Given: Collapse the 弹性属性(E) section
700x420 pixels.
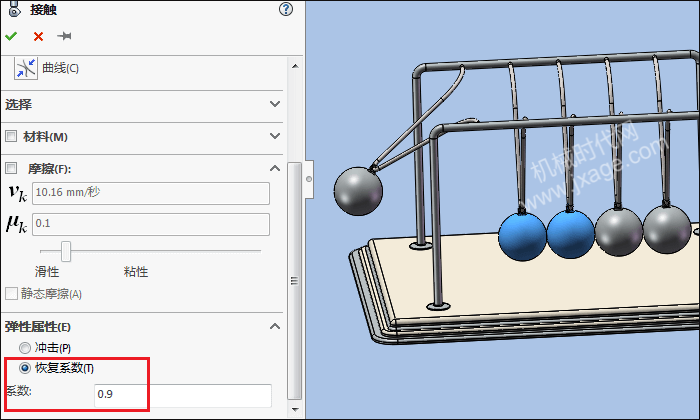Looking at the screenshot, I should (275, 326).
